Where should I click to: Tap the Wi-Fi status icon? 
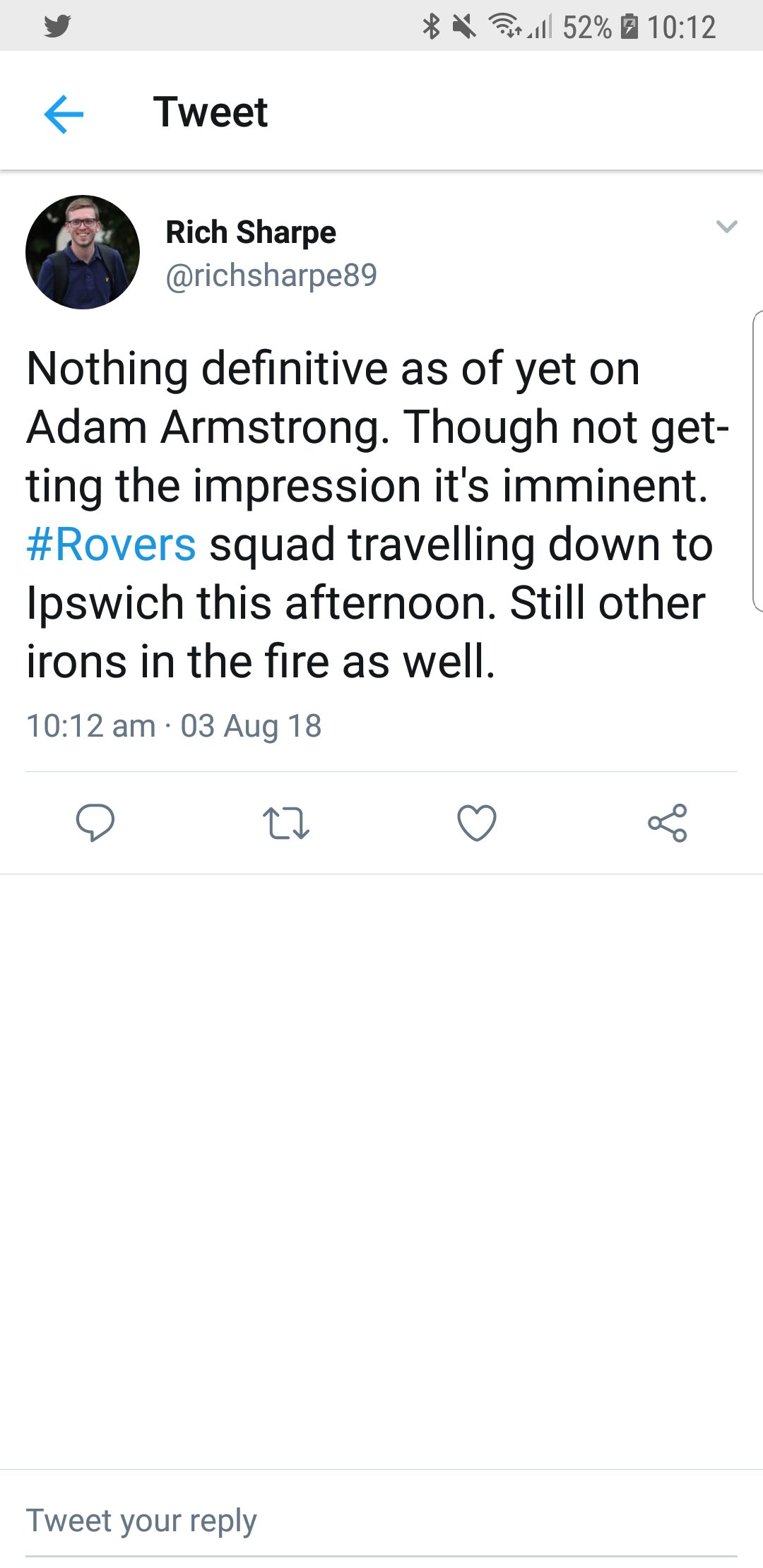(x=504, y=26)
